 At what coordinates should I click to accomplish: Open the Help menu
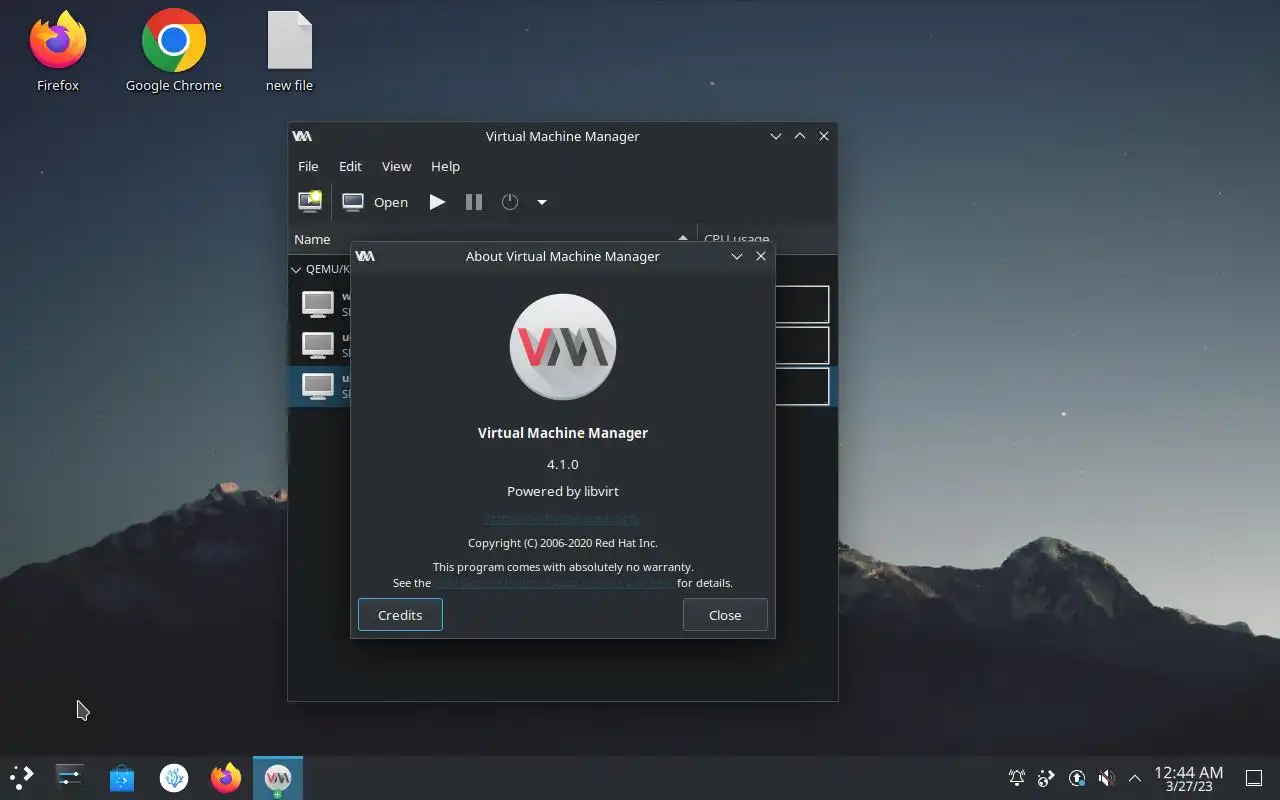coord(445,166)
